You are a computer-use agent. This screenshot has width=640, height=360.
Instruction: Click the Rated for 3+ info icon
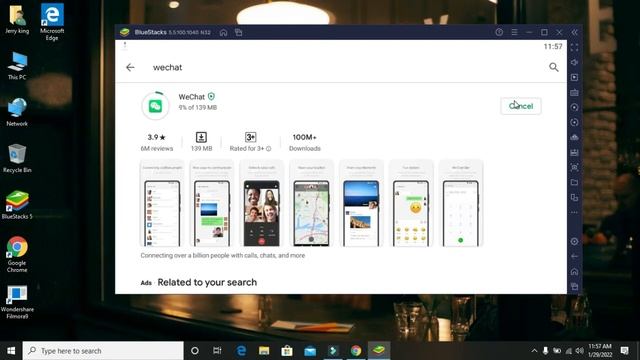click(x=269, y=149)
